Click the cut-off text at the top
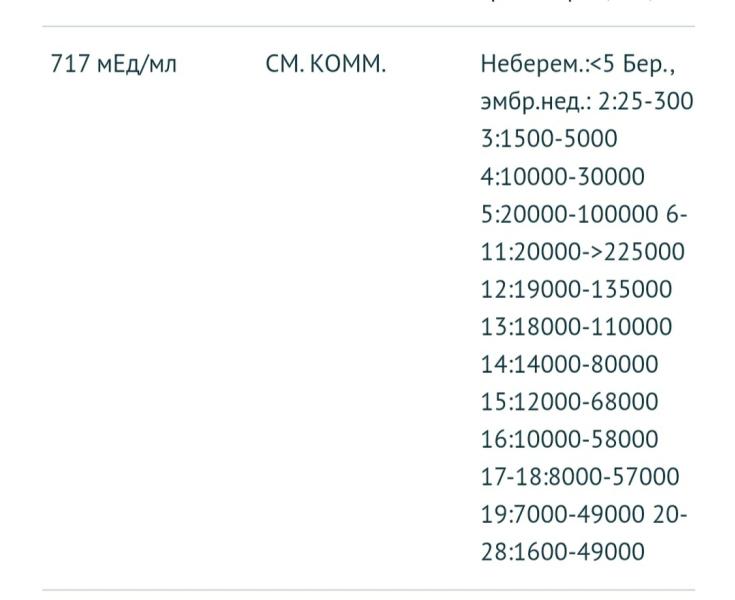The width and height of the screenshot is (735, 600). (x=590, y=5)
